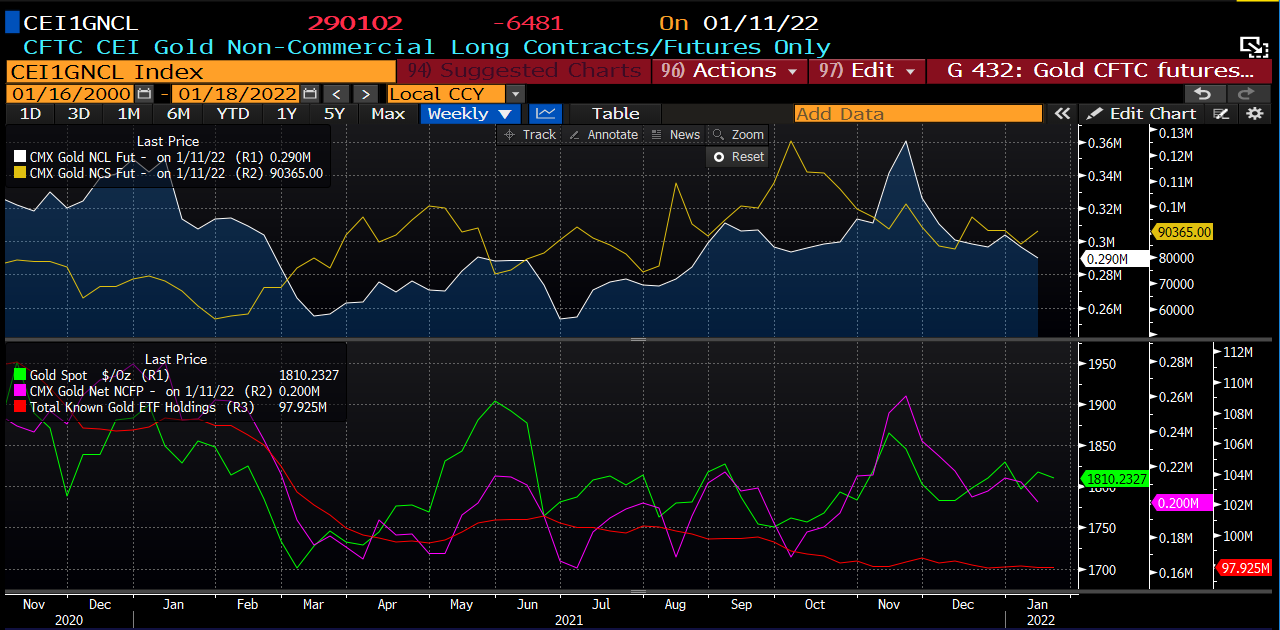The height and width of the screenshot is (630, 1280).
Task: Click the annotation pencil icon beside Edit Chart
Action: click(1220, 114)
